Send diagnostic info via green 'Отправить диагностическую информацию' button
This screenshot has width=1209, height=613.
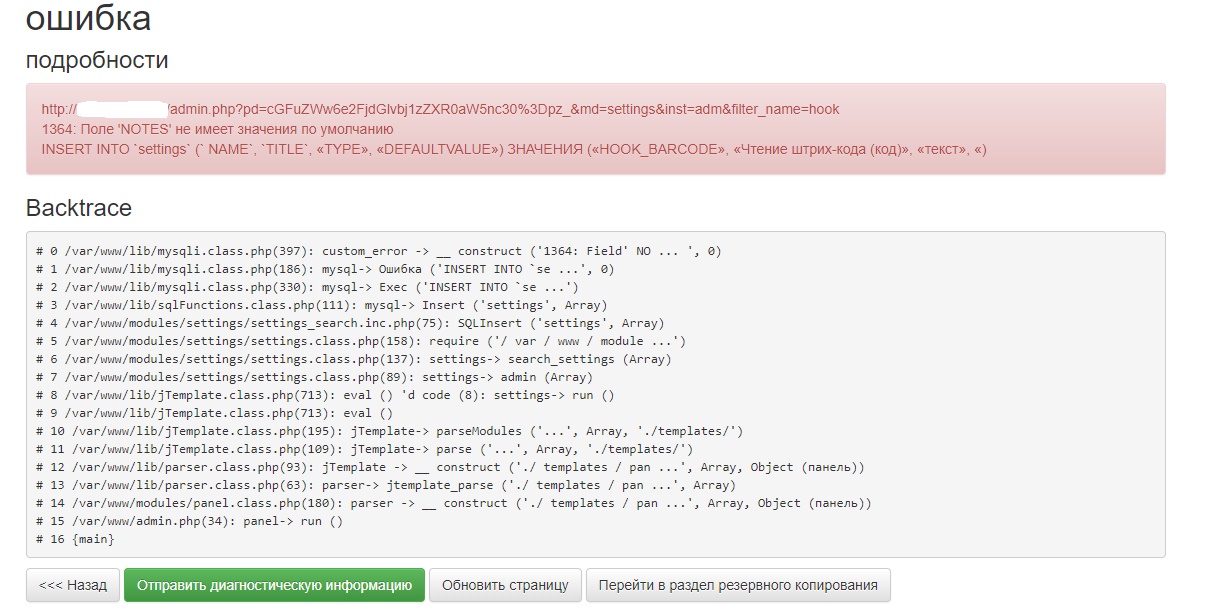click(274, 585)
